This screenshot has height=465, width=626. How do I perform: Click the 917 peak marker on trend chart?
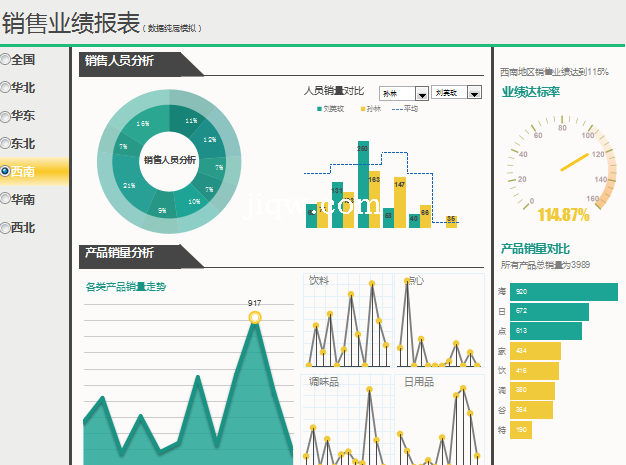tap(254, 317)
